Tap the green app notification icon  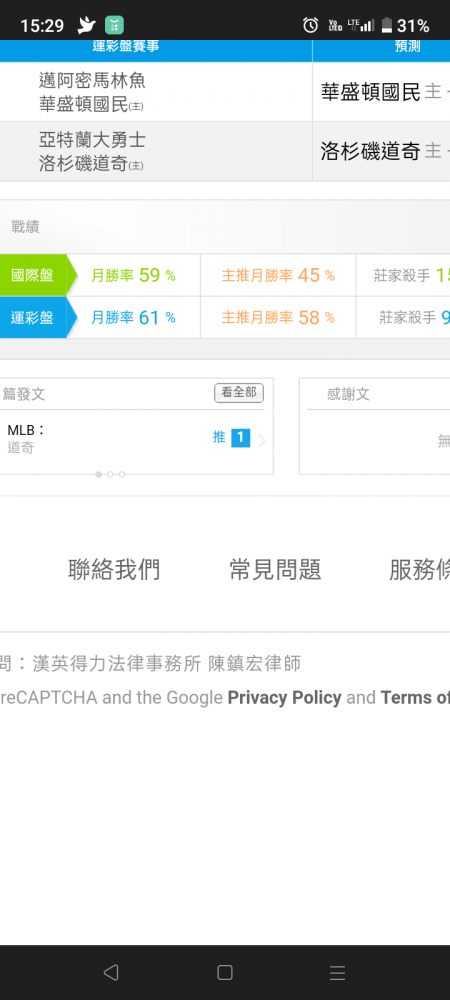(114, 26)
